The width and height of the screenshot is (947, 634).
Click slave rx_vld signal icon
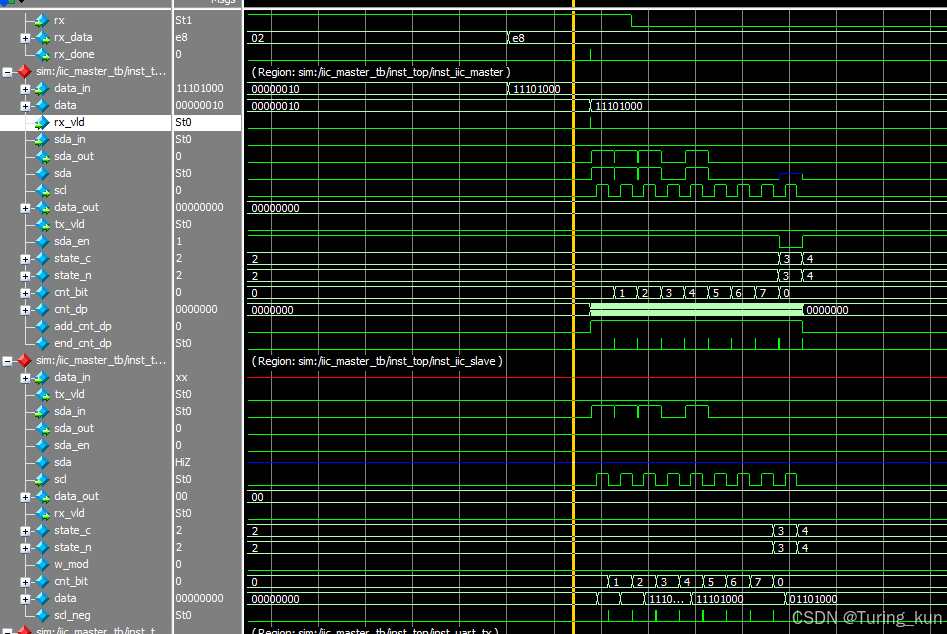point(42,513)
